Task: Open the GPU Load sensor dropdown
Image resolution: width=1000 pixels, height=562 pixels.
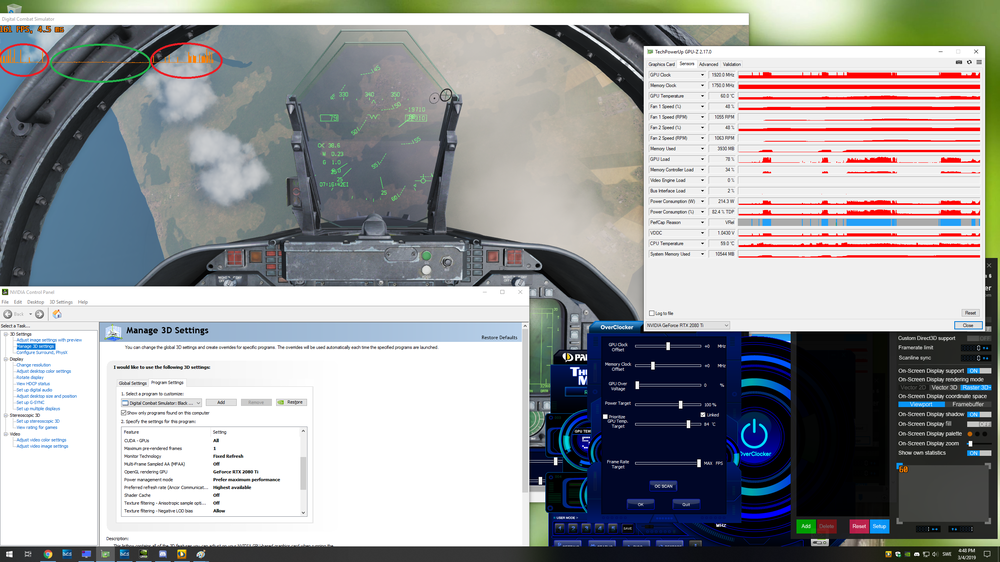Action: [702, 159]
